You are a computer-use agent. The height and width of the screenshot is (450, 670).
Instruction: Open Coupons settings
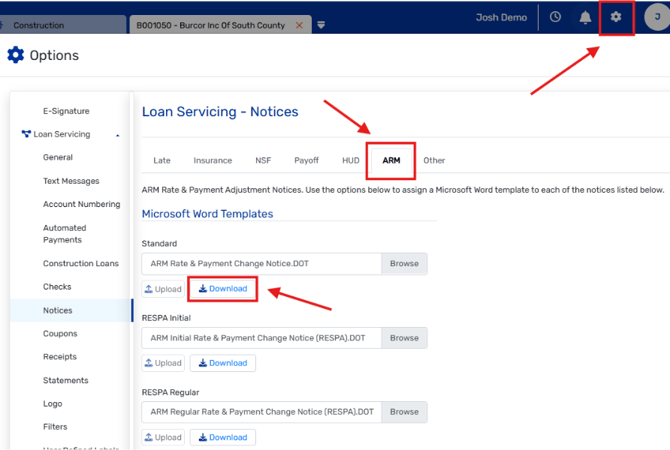(x=60, y=333)
